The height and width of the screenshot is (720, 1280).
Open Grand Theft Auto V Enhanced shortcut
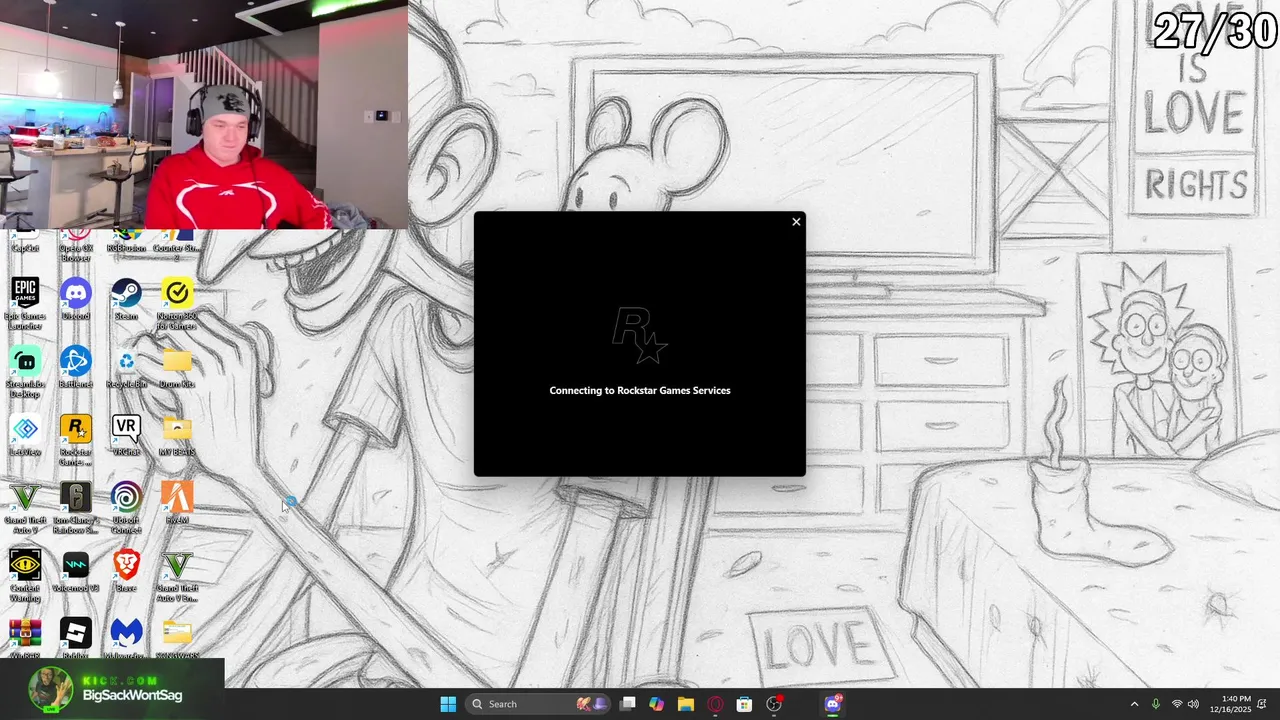pos(177,575)
